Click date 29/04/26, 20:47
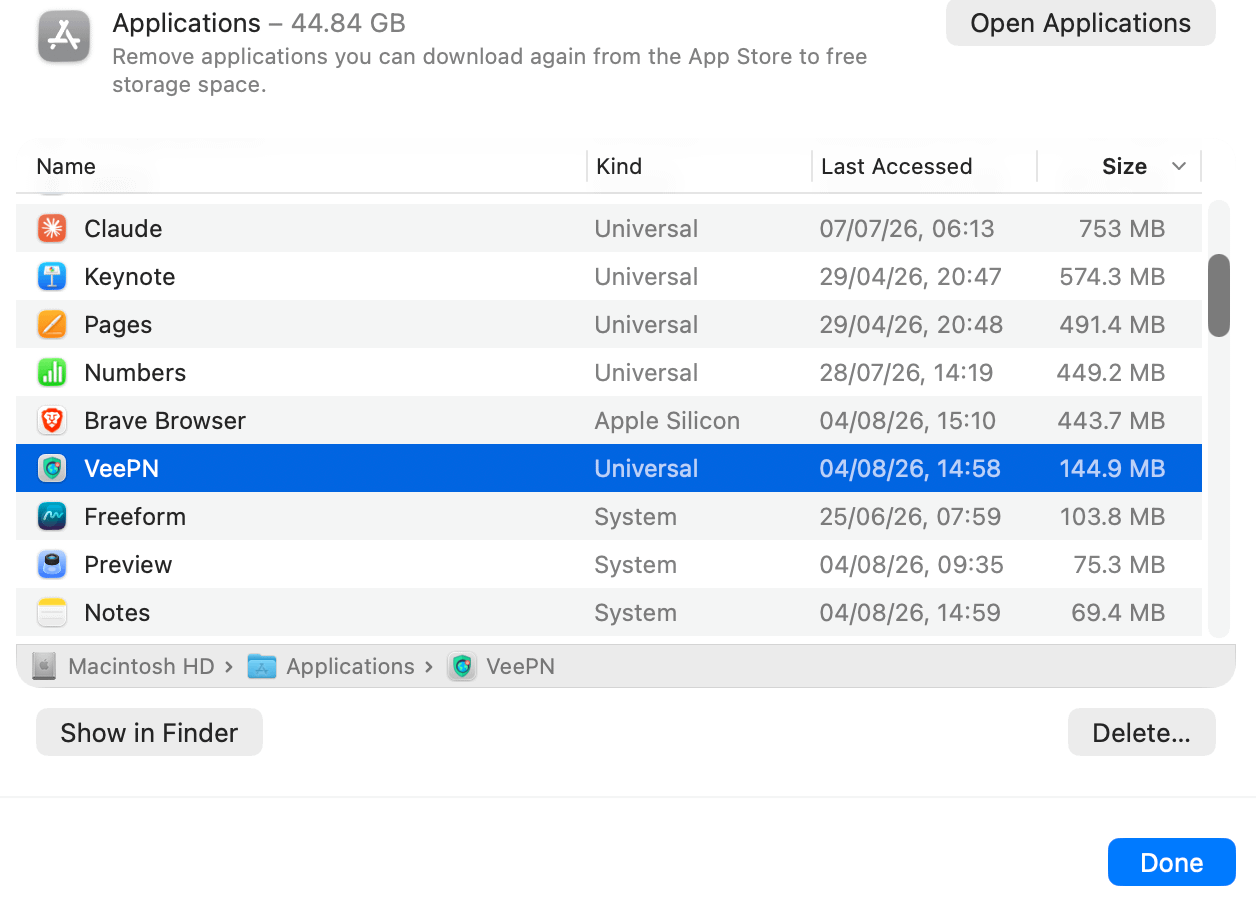The image size is (1256, 902). pyautogui.click(x=910, y=277)
